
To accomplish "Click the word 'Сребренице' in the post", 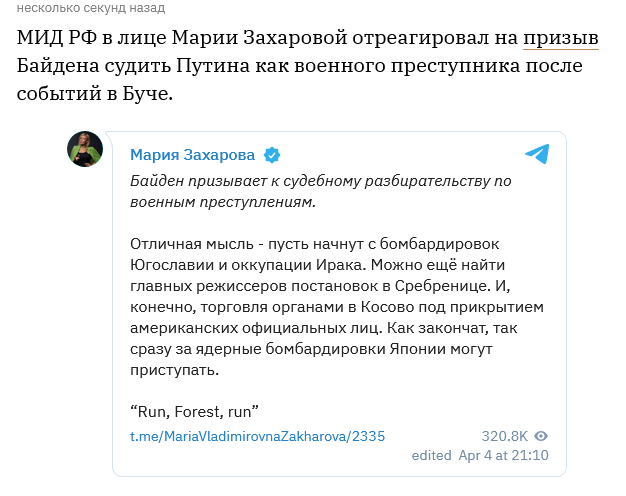I will pos(442,286).
